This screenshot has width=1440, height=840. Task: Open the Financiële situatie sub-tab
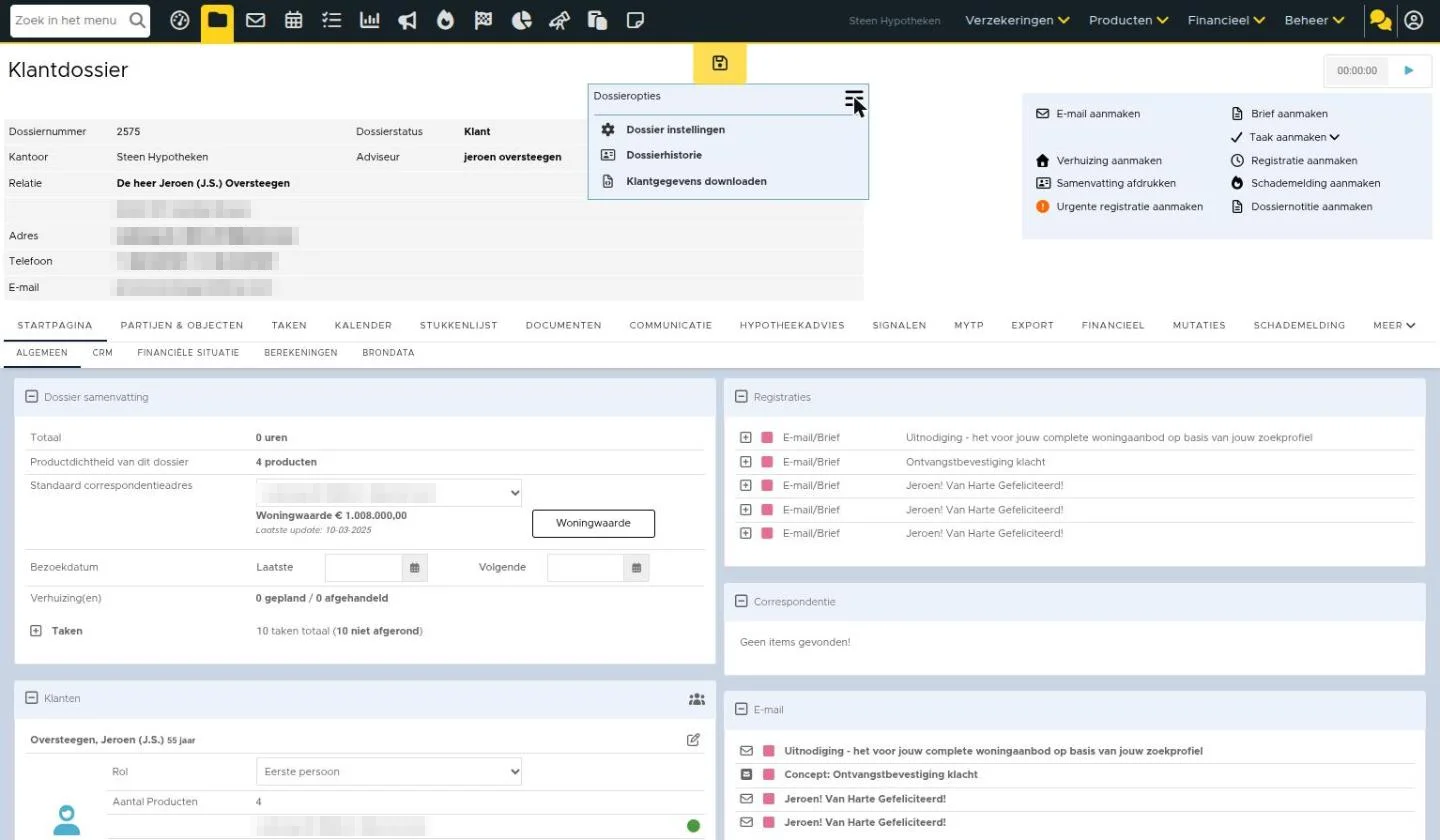[188, 353]
